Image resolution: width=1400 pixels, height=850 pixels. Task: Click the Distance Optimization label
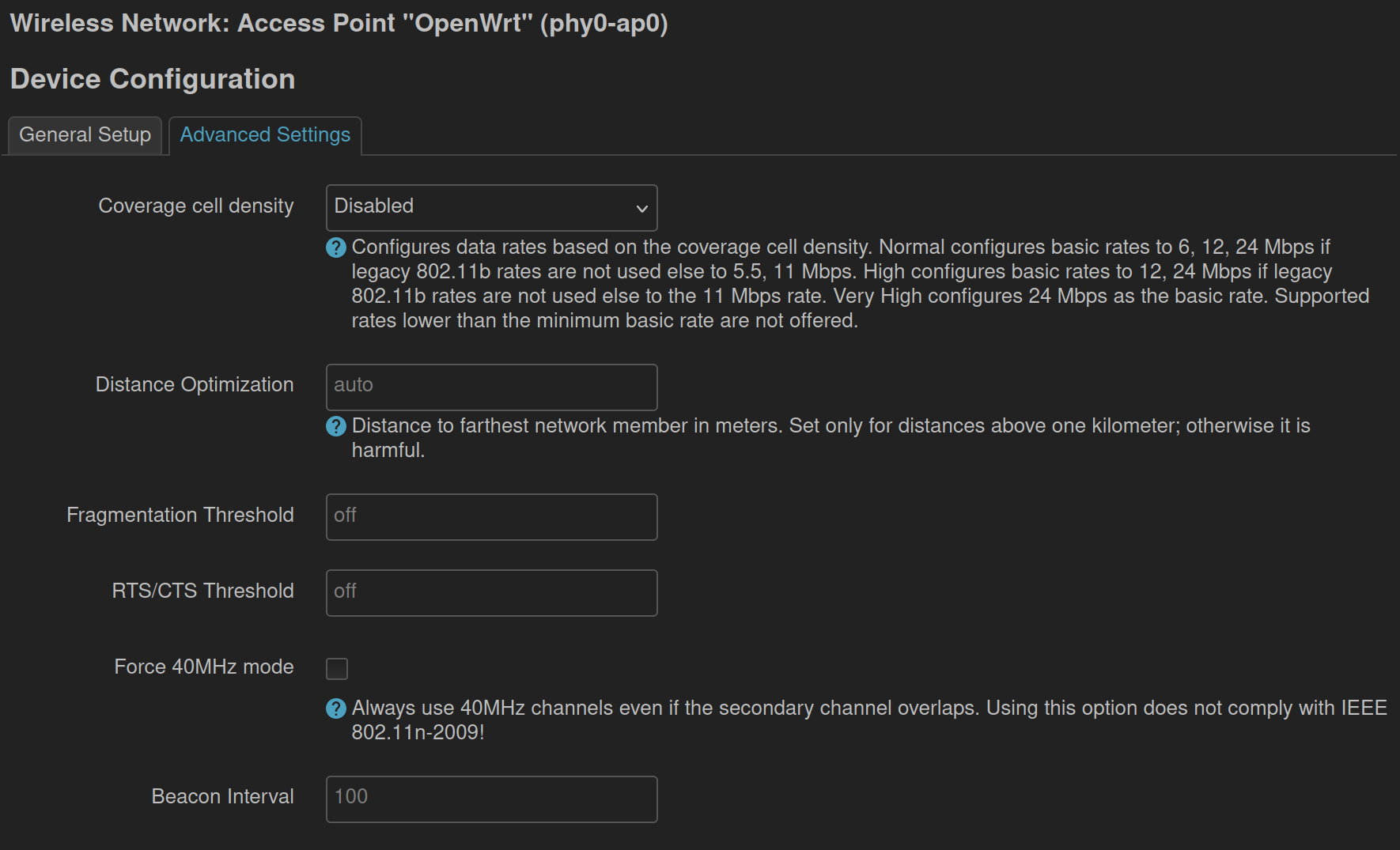195,384
